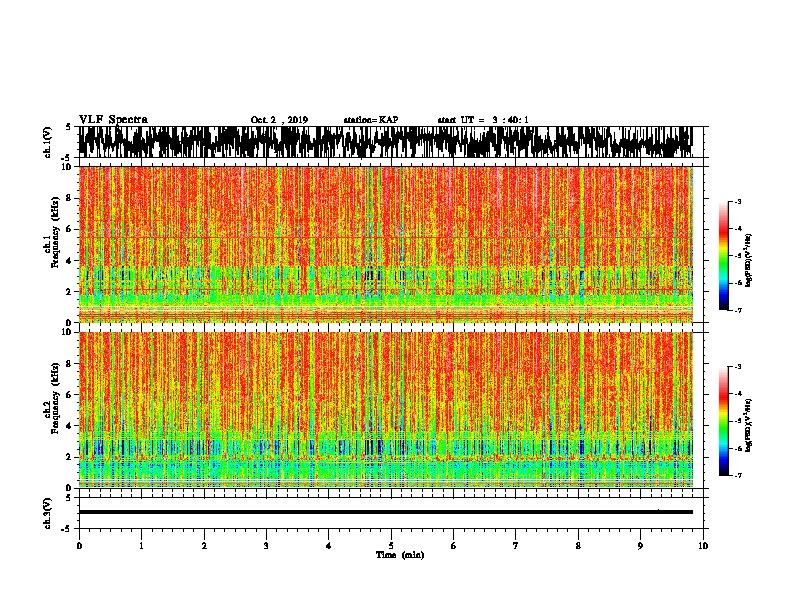The height and width of the screenshot is (612, 792).
Task: Click the ch.1(V) waveform strip at top
Action: coord(385,142)
